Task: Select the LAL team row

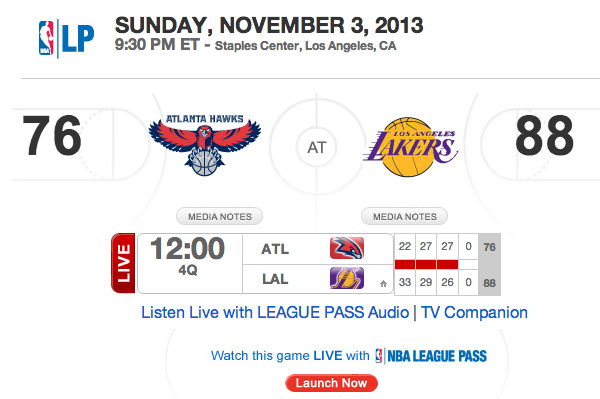Action: [x=318, y=279]
